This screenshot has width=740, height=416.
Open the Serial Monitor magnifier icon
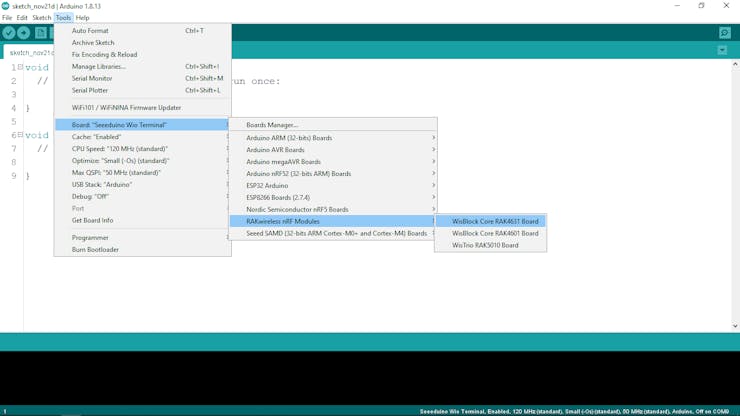point(725,33)
